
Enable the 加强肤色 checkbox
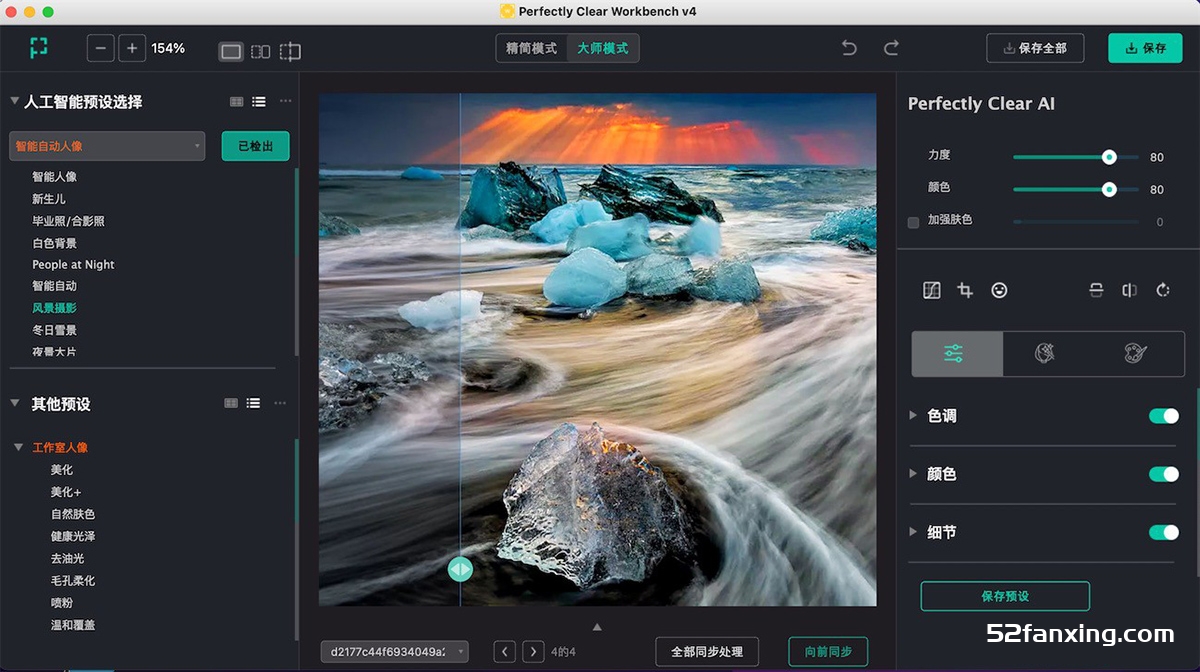coord(913,222)
